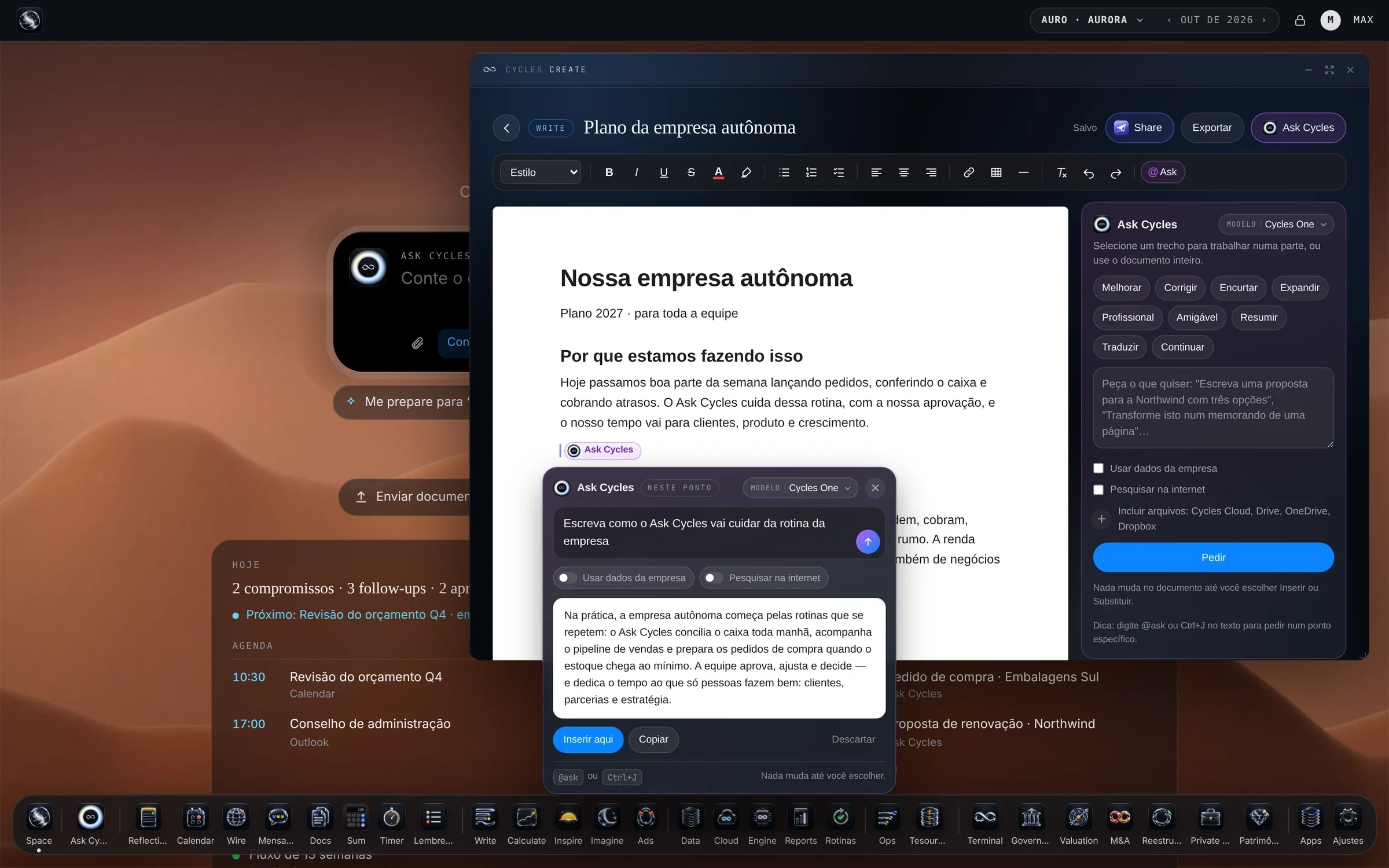Click the blue Pedir button
The width and height of the screenshot is (1389, 868).
pos(1213,557)
